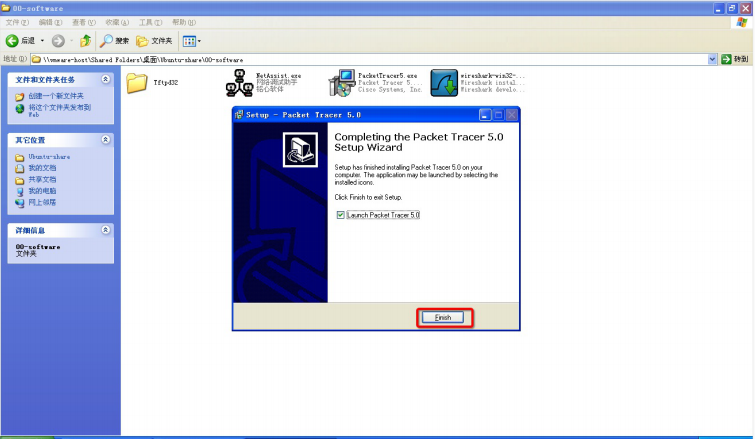Click the Tftpd32 folder name text
Viewport: 755px width, 439px height.
tap(166, 83)
